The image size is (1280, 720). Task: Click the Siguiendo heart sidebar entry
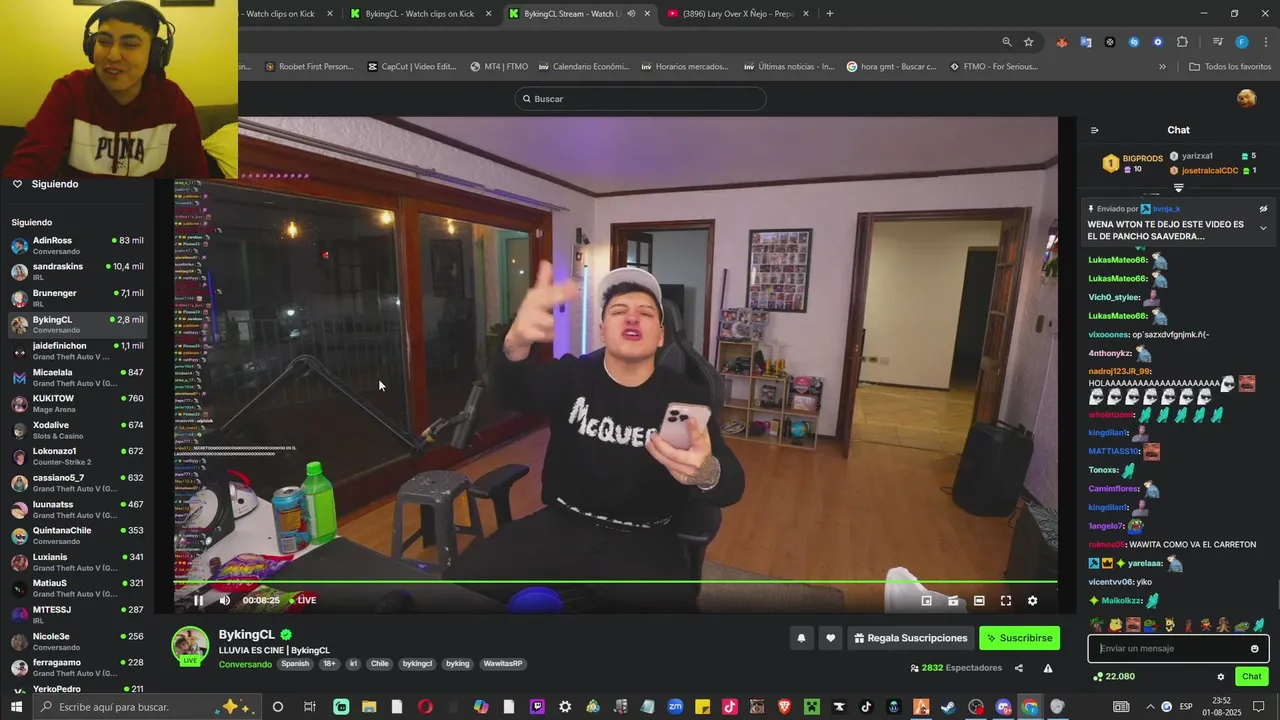click(x=45, y=184)
